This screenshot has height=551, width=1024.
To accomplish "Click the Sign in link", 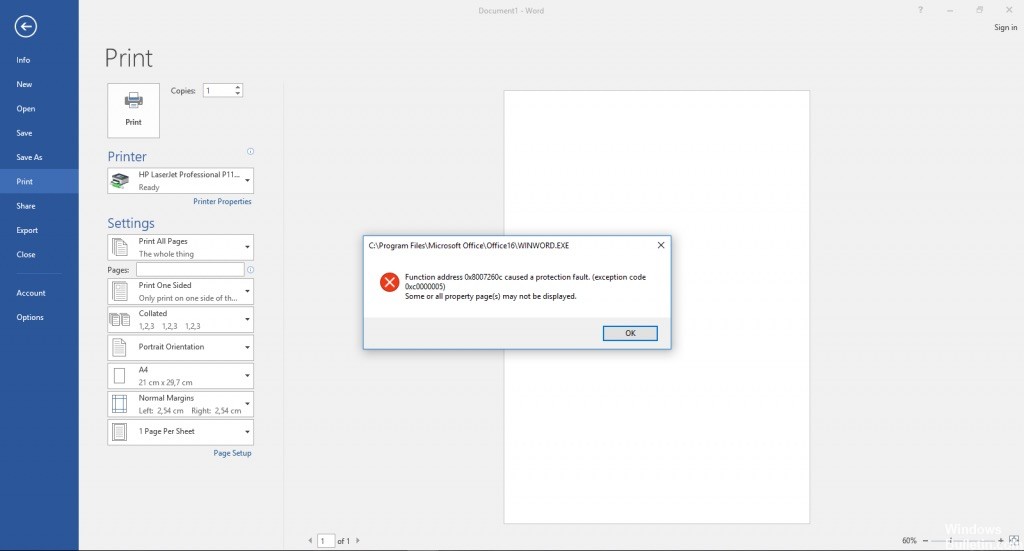I will tap(1006, 27).
